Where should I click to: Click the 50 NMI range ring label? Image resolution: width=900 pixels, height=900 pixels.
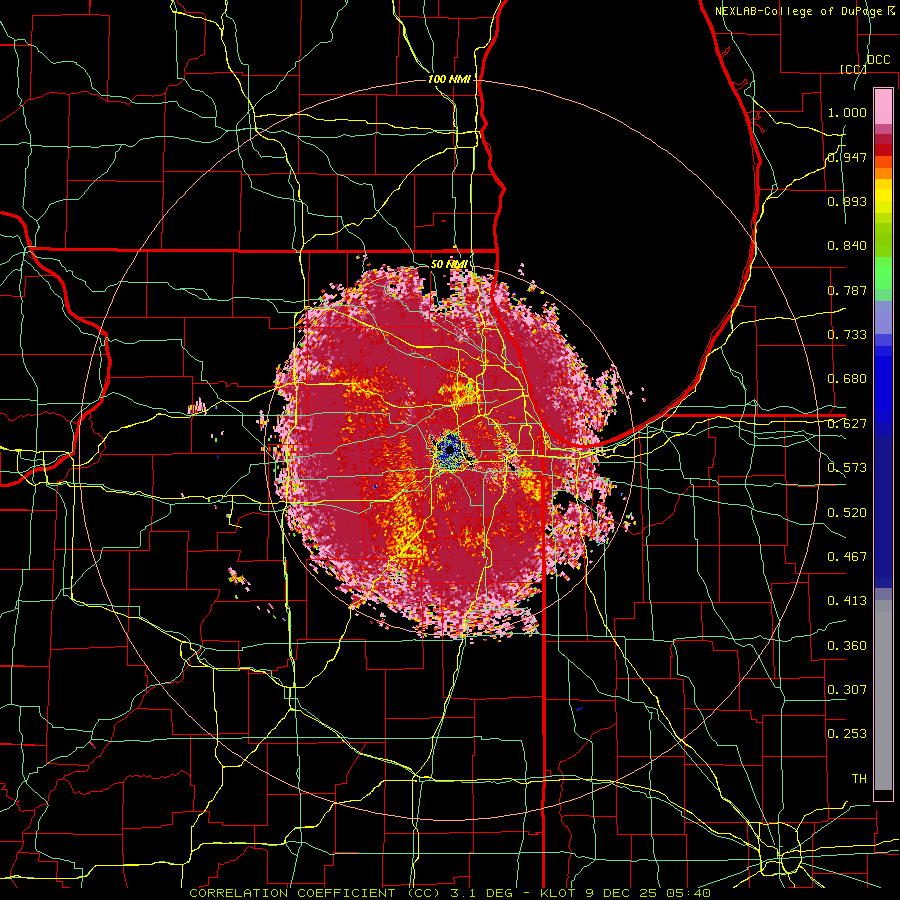coord(449,264)
